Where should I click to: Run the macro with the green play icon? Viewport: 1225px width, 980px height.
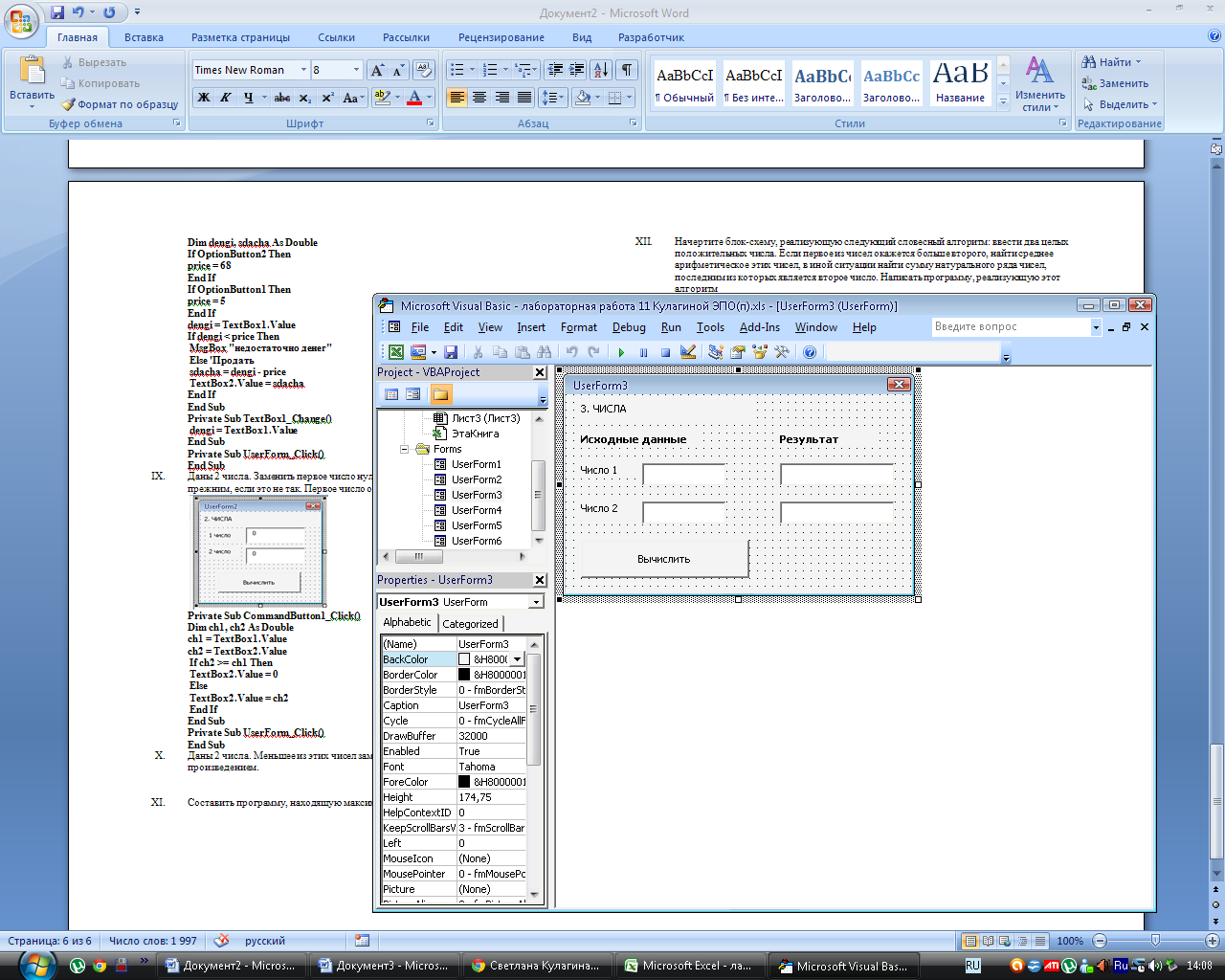pyautogui.click(x=621, y=352)
